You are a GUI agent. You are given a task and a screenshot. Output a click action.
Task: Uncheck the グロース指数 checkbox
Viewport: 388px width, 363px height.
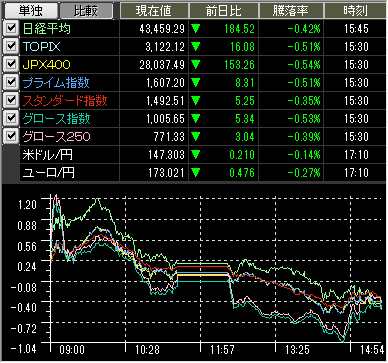tap(11, 118)
